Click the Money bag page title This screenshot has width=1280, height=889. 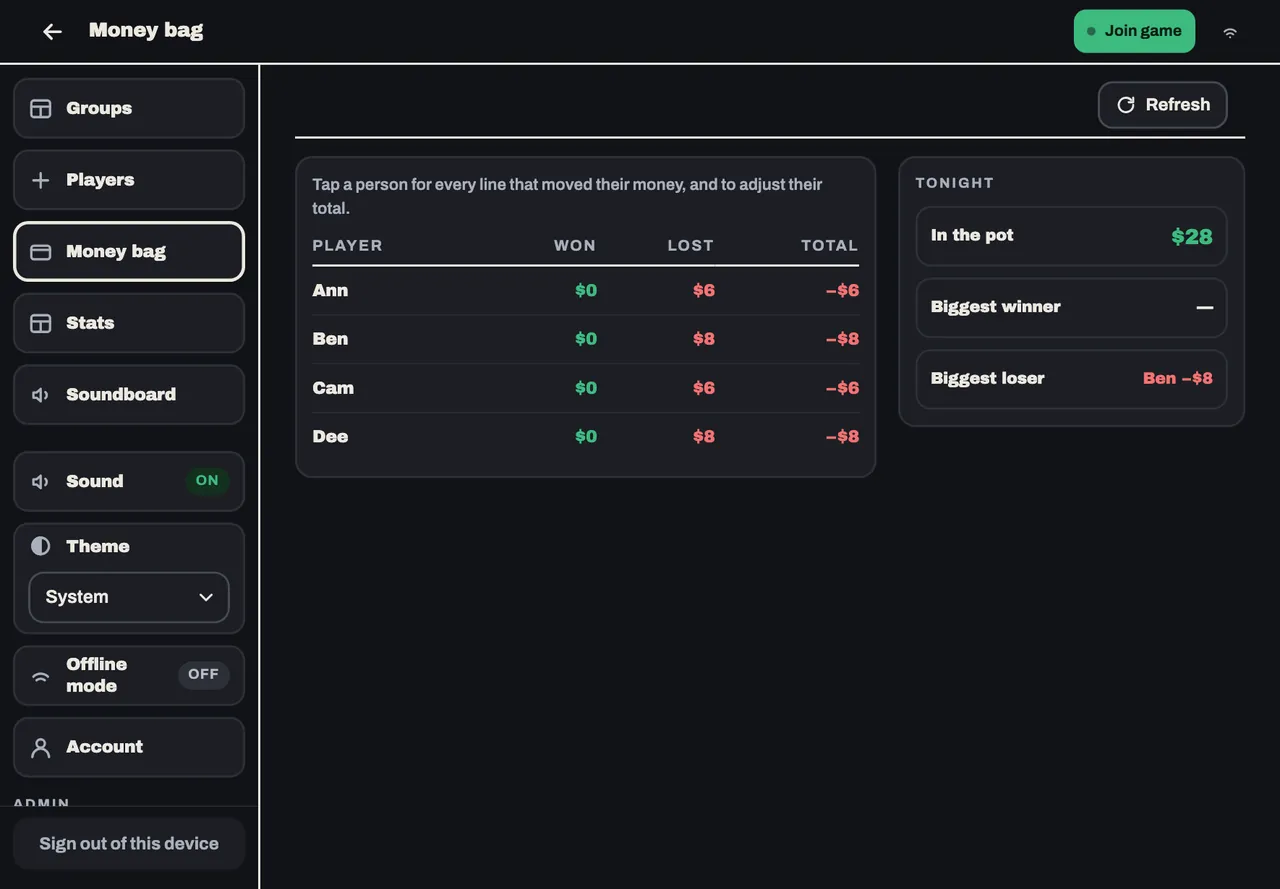tap(146, 30)
